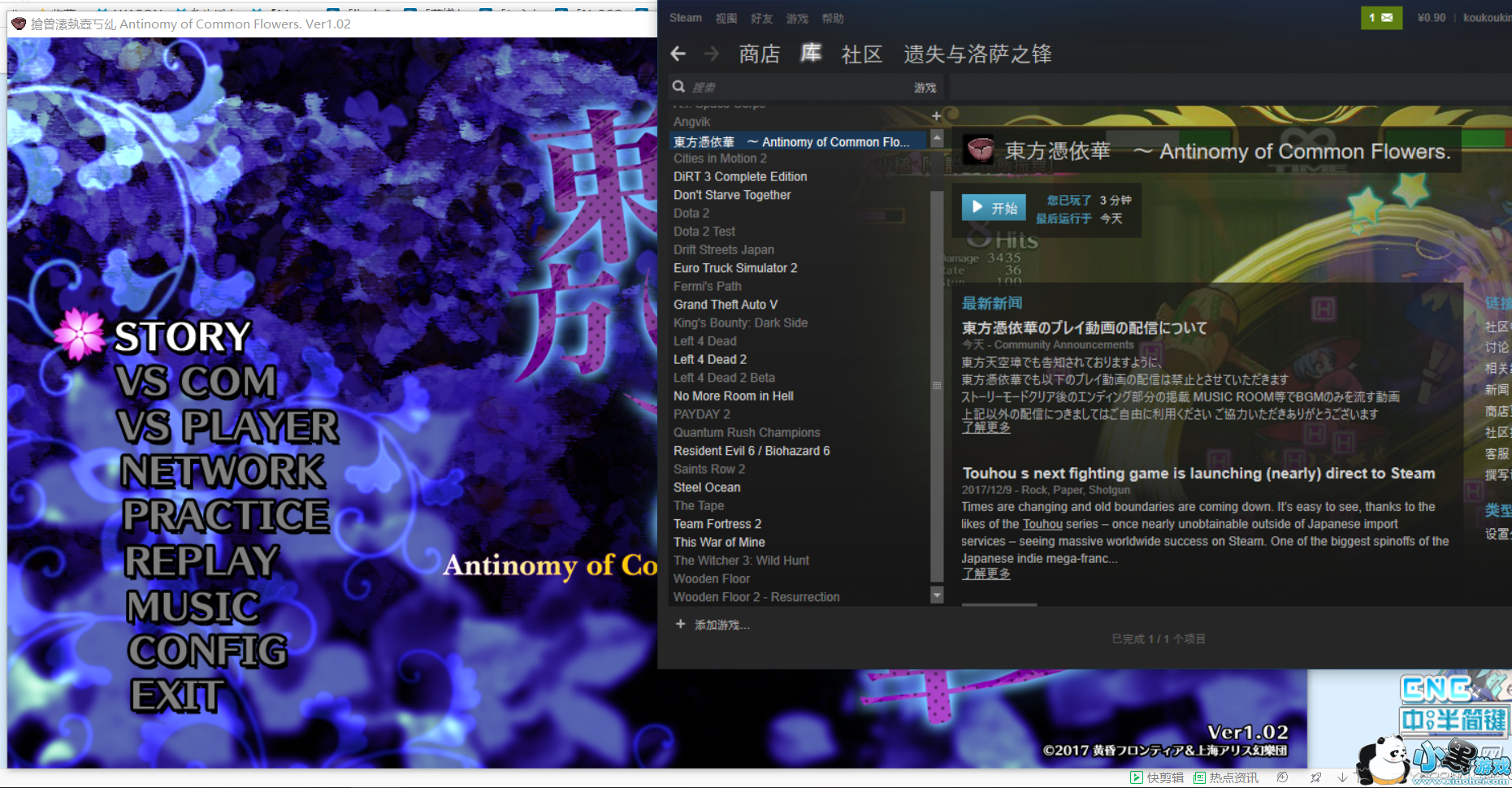Image resolution: width=1512 pixels, height=788 pixels.
Task: Click the rocket accelerator icon in status bar
Action: 1315,777
